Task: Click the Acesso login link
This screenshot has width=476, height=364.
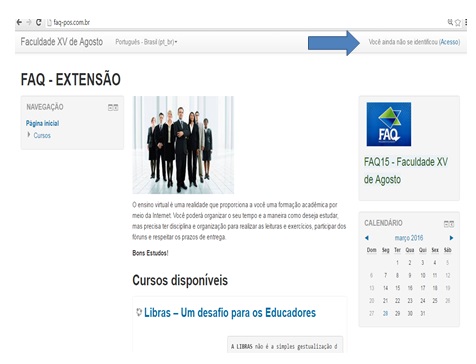Action: click(449, 42)
